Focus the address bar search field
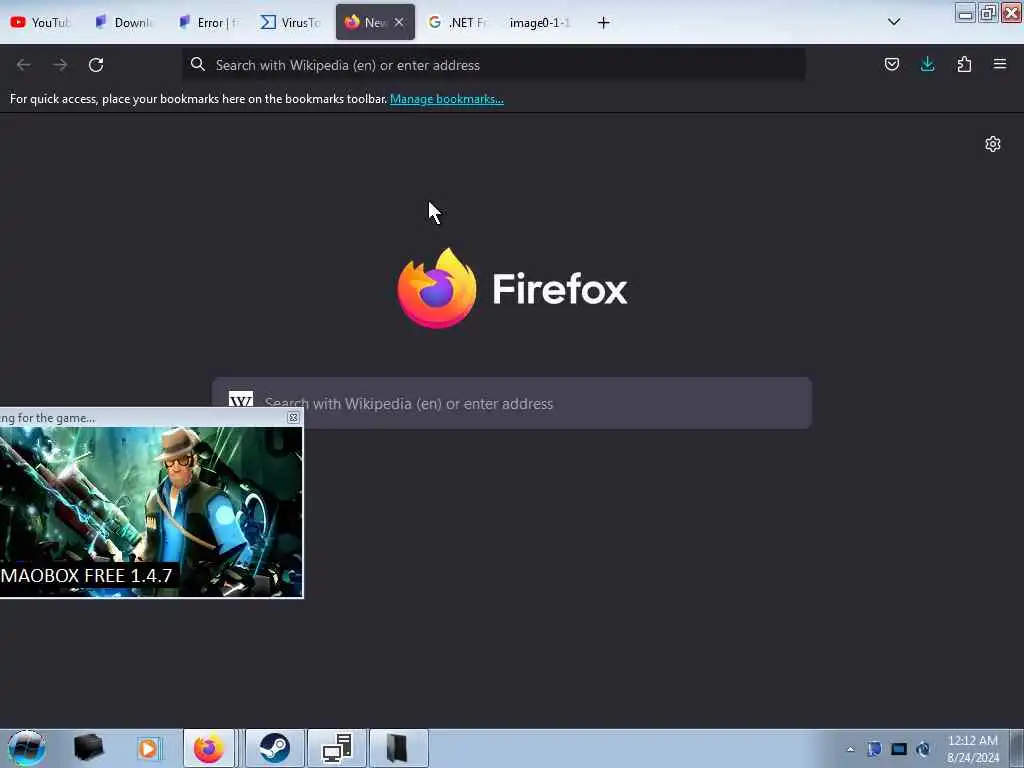 point(494,65)
